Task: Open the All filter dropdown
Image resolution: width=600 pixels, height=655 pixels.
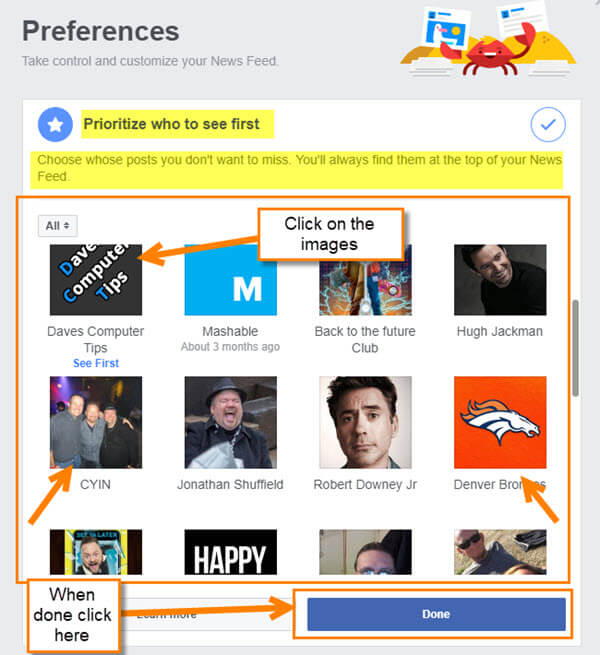Action: tap(58, 226)
